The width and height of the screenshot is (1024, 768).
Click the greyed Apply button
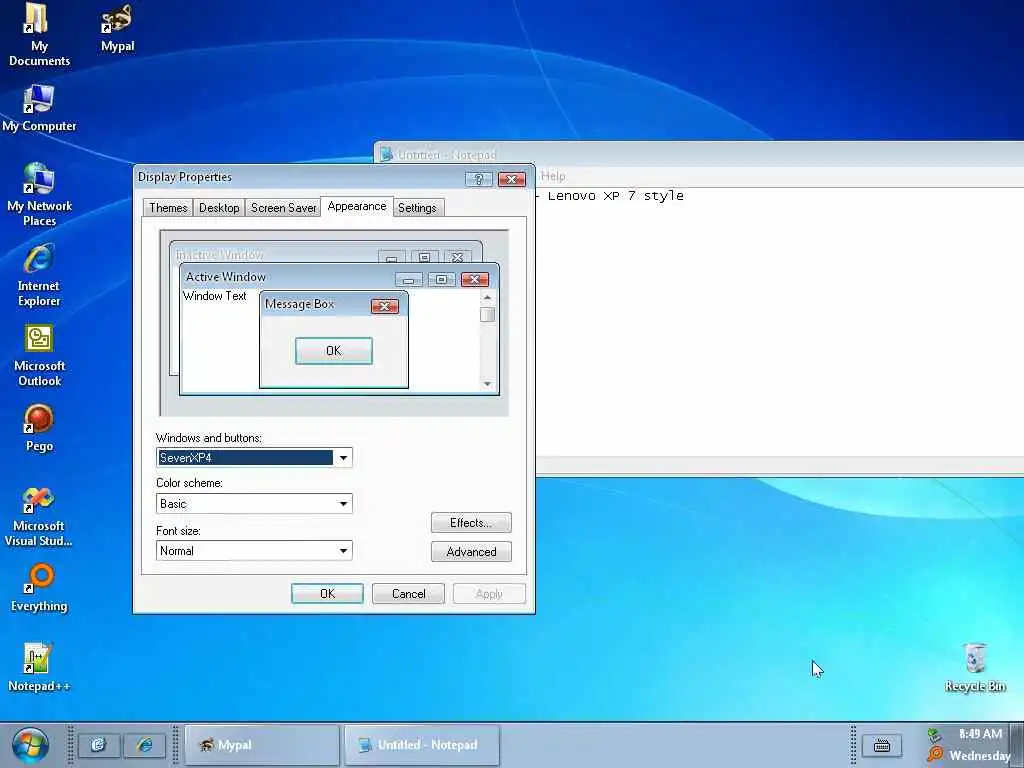[489, 594]
